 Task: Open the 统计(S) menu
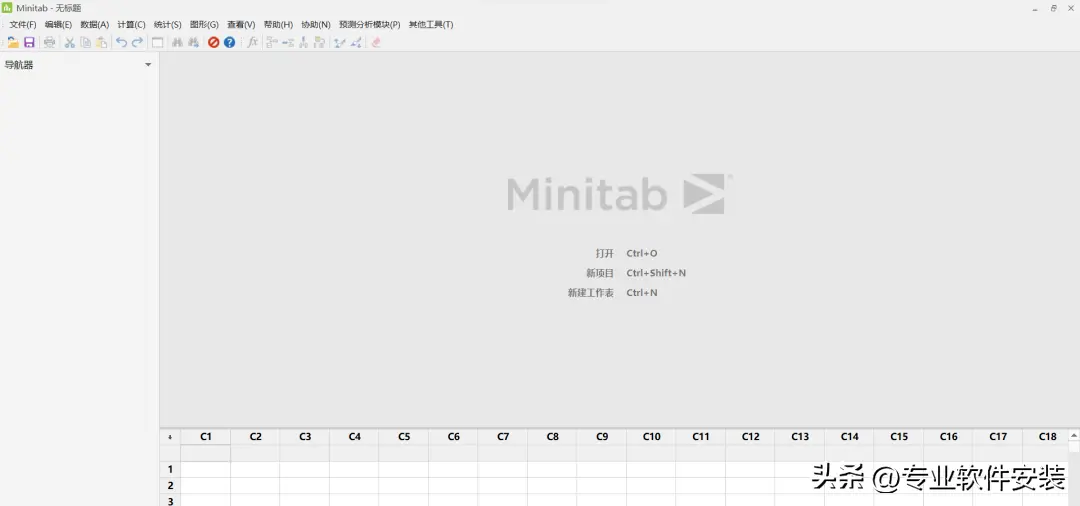point(167,24)
